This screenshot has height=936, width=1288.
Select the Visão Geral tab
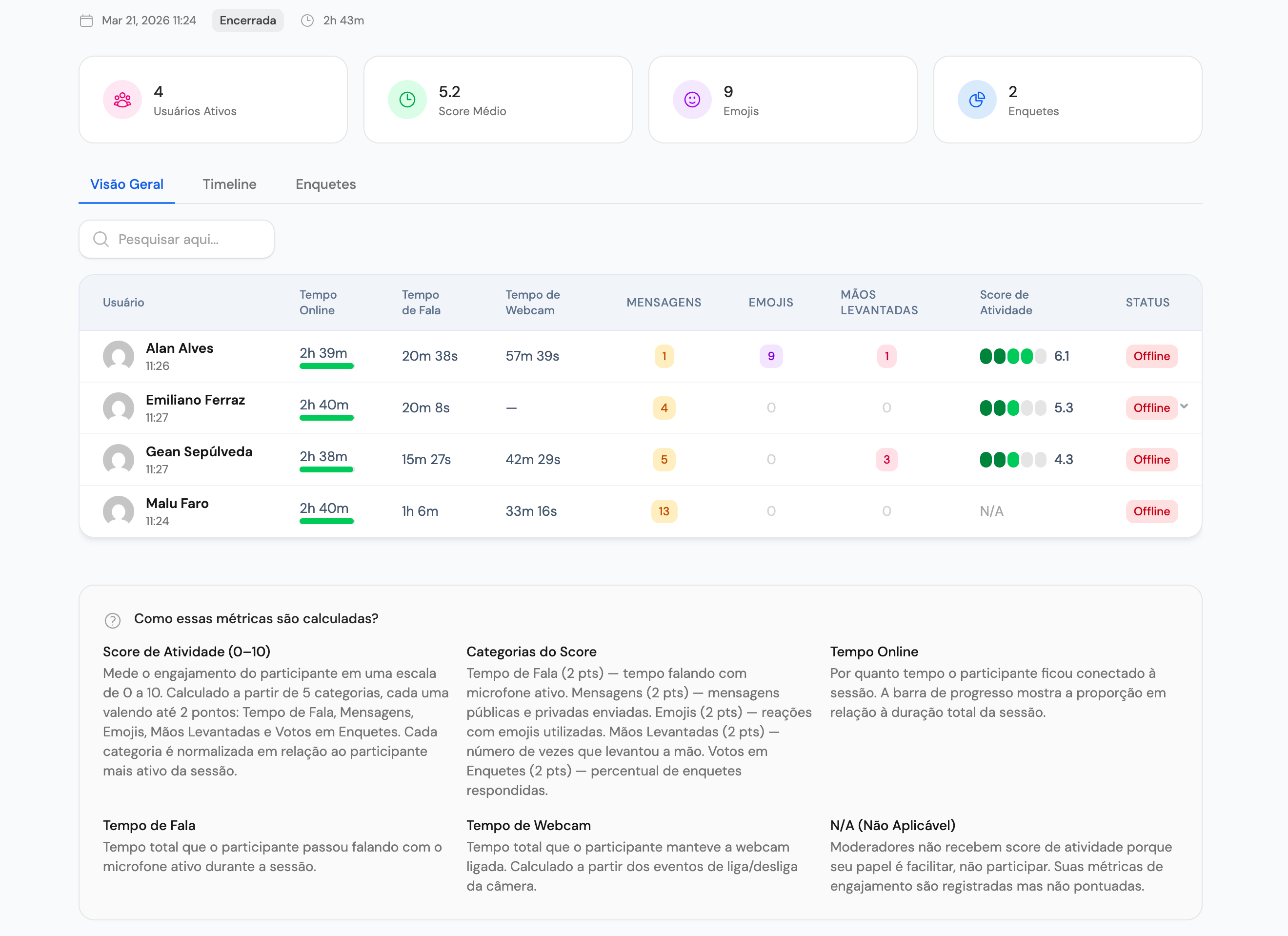(x=127, y=184)
